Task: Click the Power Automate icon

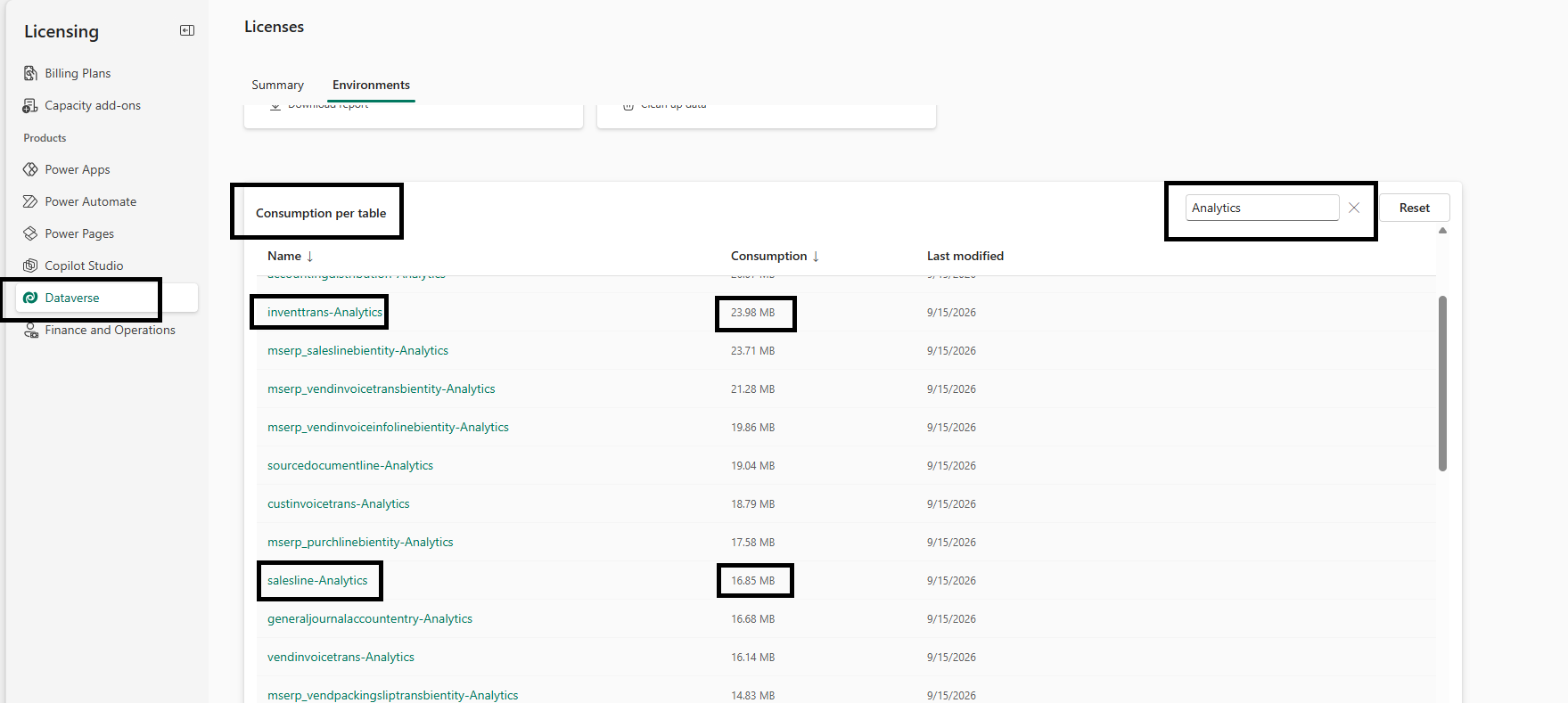Action: click(30, 201)
